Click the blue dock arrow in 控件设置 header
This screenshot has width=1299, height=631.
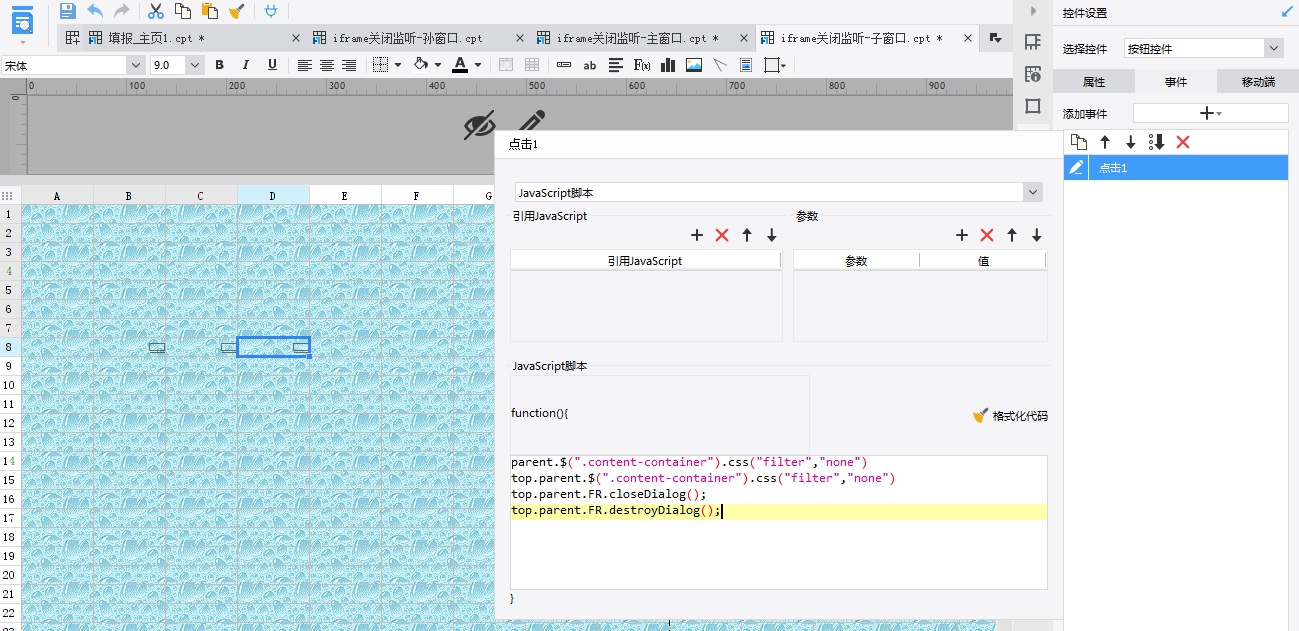[1286, 12]
